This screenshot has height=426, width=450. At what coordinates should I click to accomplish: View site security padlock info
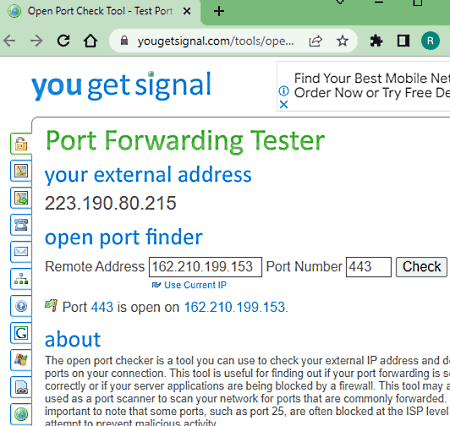pyautogui.click(x=124, y=41)
